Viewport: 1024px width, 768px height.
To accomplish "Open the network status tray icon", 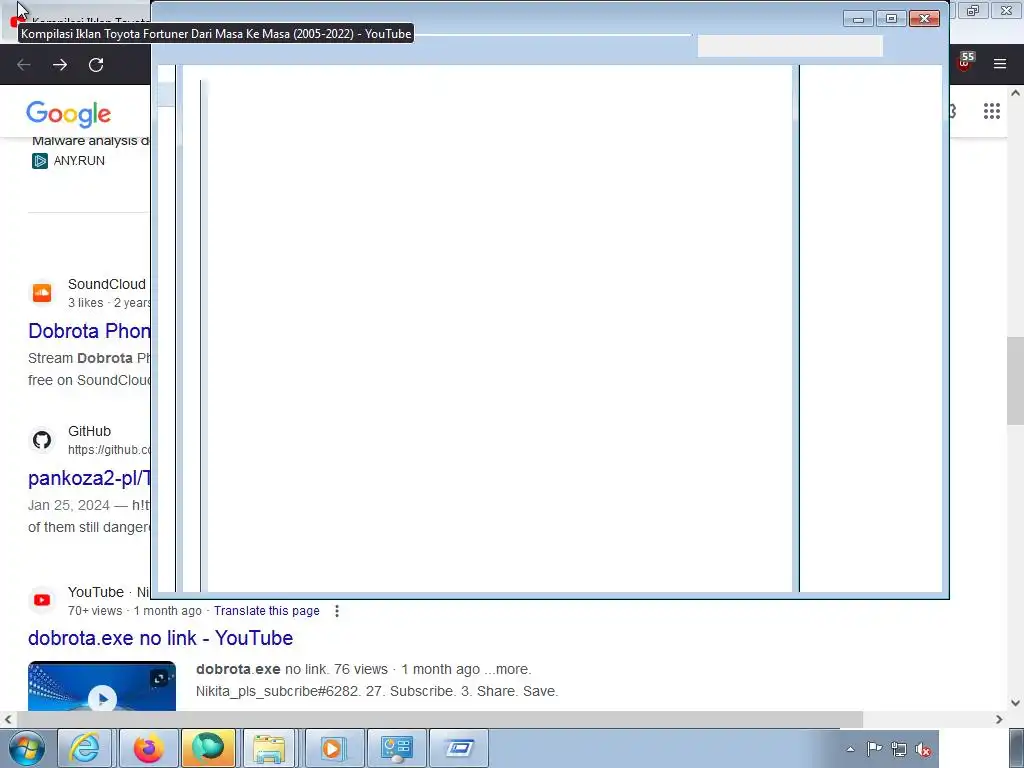I will tap(899, 749).
